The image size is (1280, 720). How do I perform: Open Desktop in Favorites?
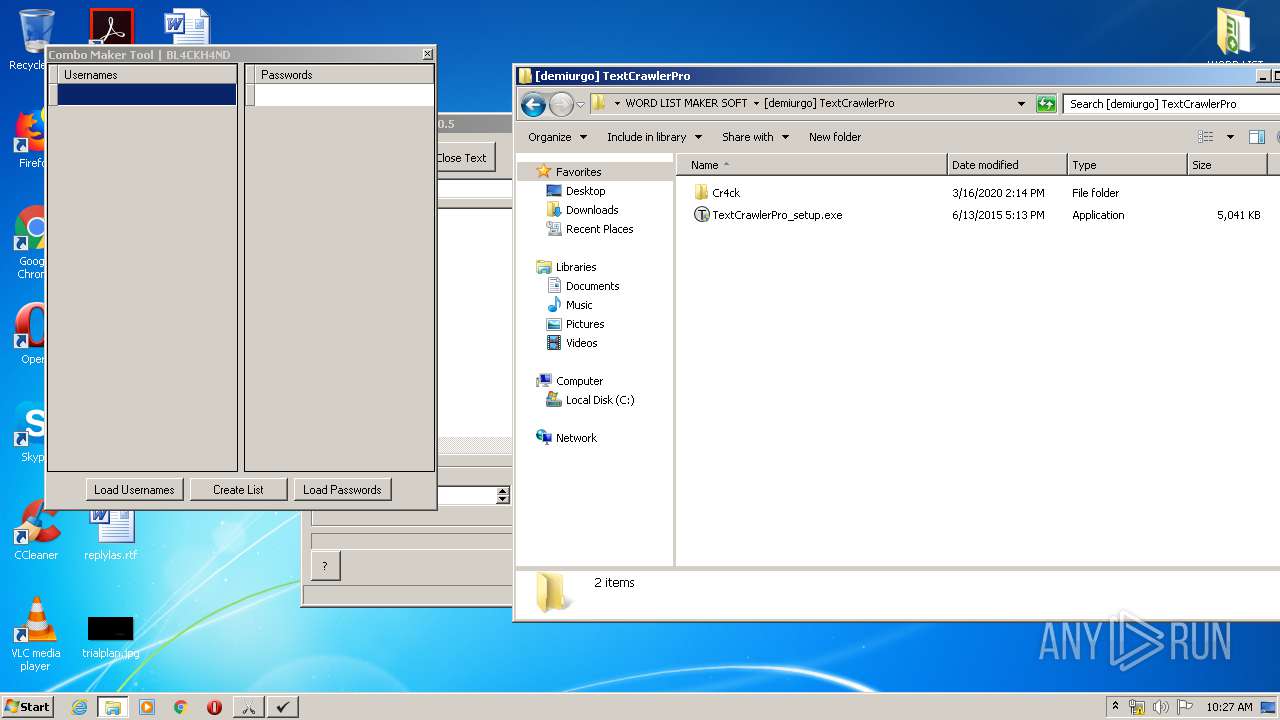pos(585,191)
